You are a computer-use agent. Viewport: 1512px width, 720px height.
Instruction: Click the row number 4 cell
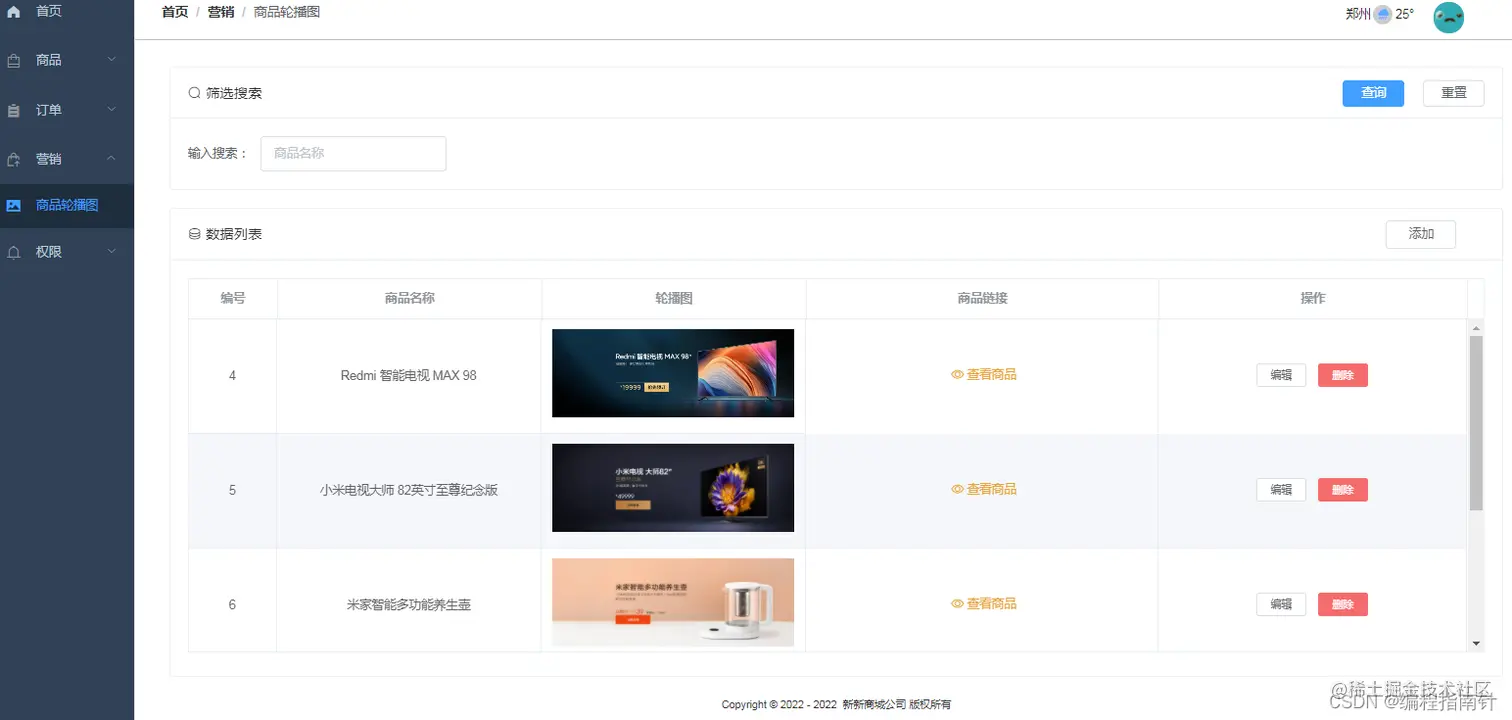[x=233, y=376]
